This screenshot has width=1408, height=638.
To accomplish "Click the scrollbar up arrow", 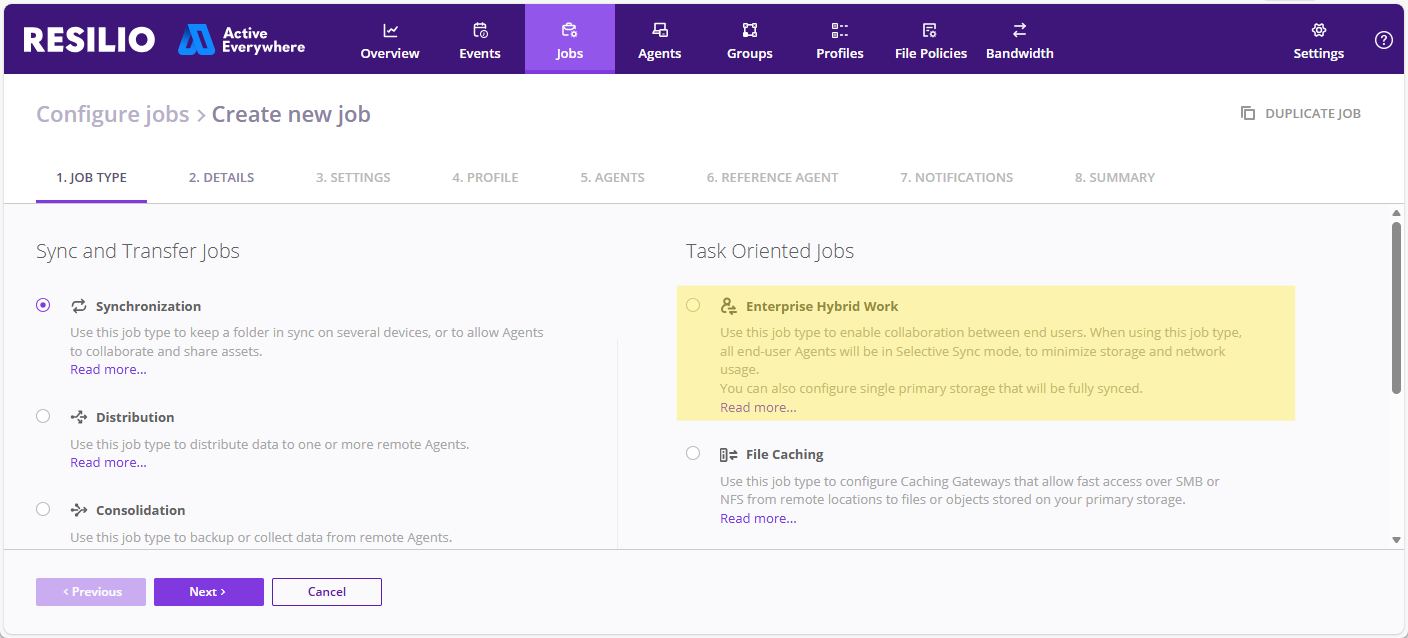I will point(1397,213).
